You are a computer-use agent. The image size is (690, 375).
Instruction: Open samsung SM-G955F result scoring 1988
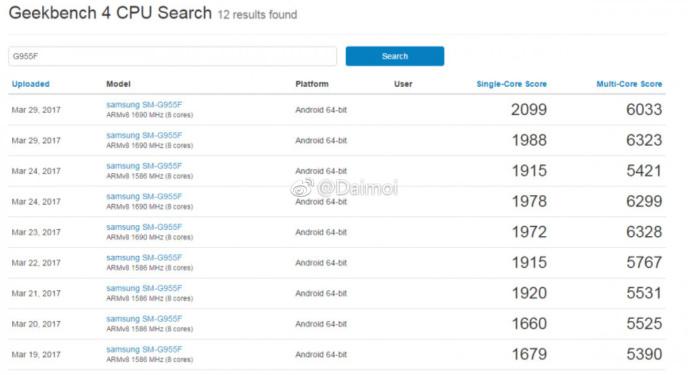(x=144, y=135)
